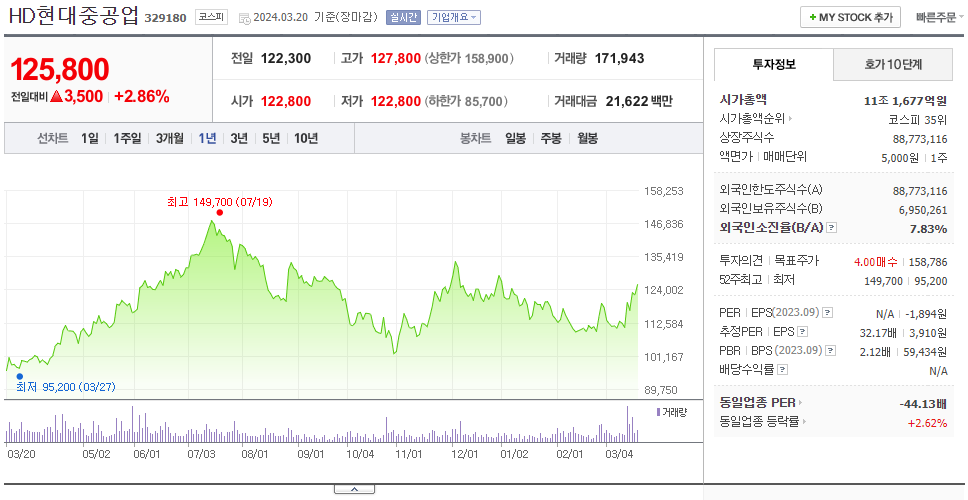Click the 동일업종 PER value -44.13배
Viewport: 968px width, 500px height.
[x=924, y=404]
